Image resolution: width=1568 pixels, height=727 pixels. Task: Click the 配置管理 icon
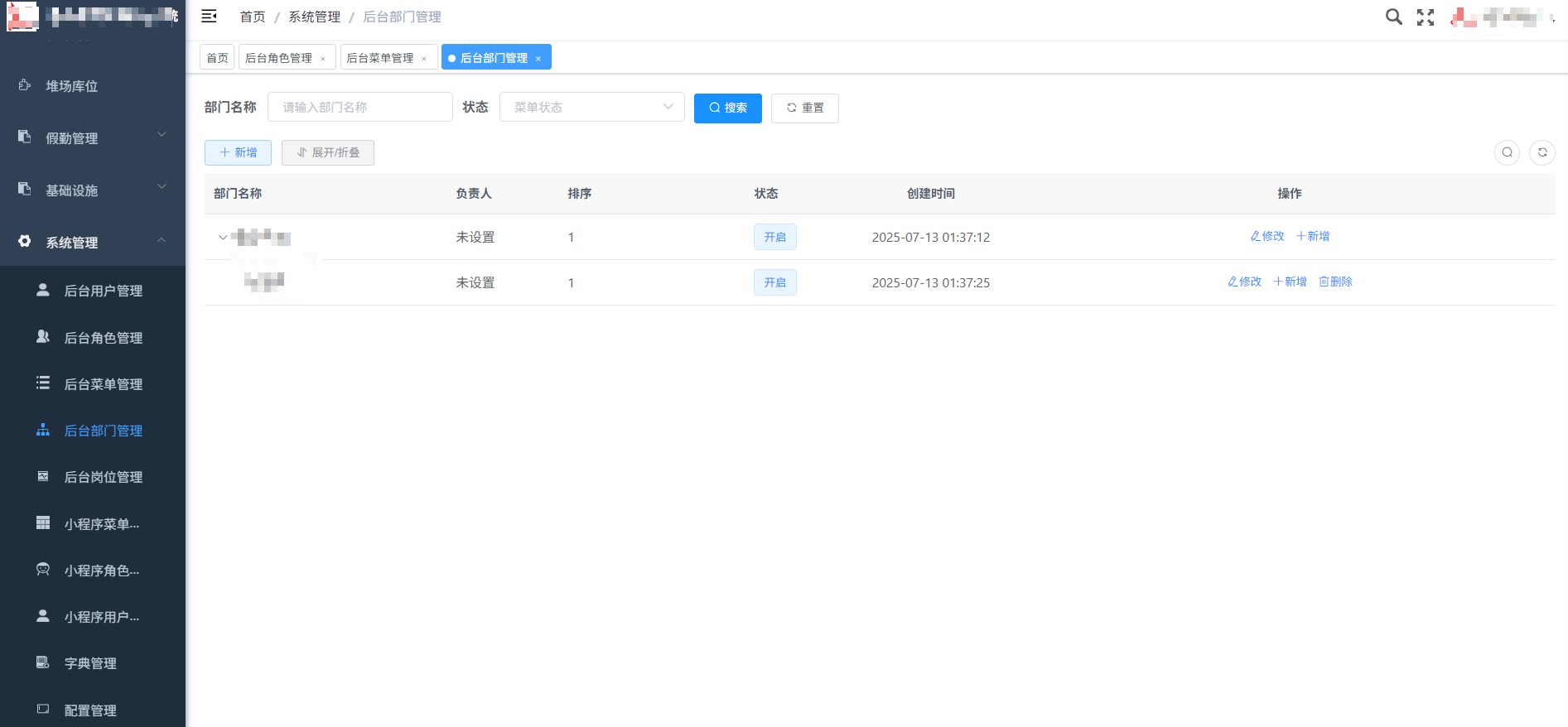(x=43, y=709)
